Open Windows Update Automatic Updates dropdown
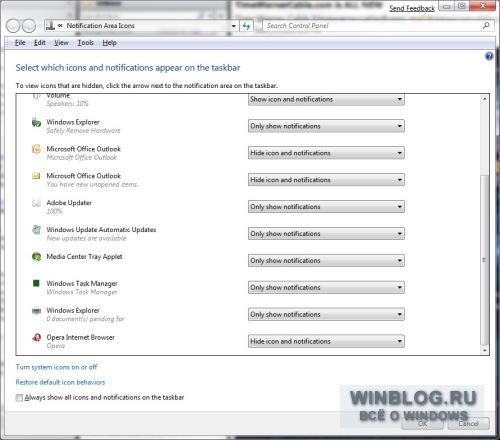 (x=326, y=234)
